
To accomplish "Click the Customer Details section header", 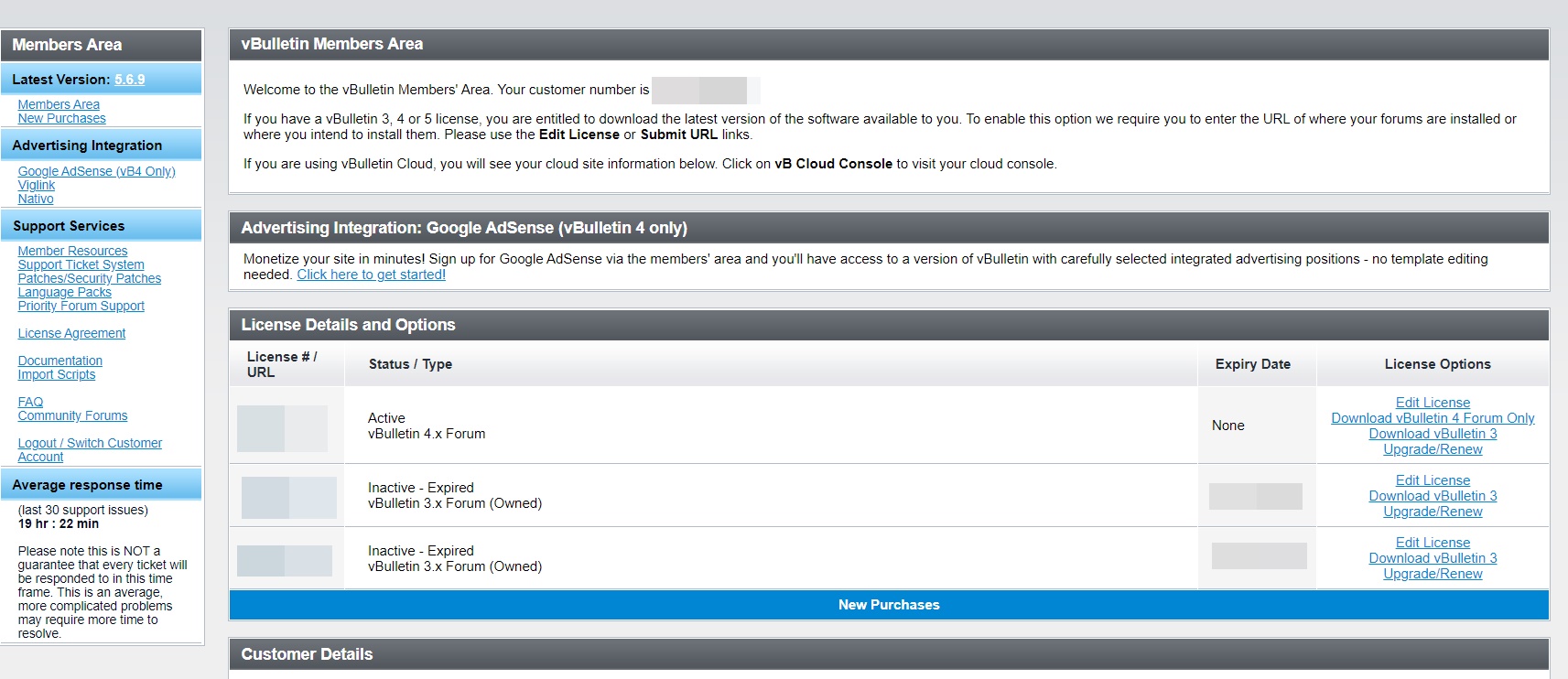I will click(x=889, y=654).
